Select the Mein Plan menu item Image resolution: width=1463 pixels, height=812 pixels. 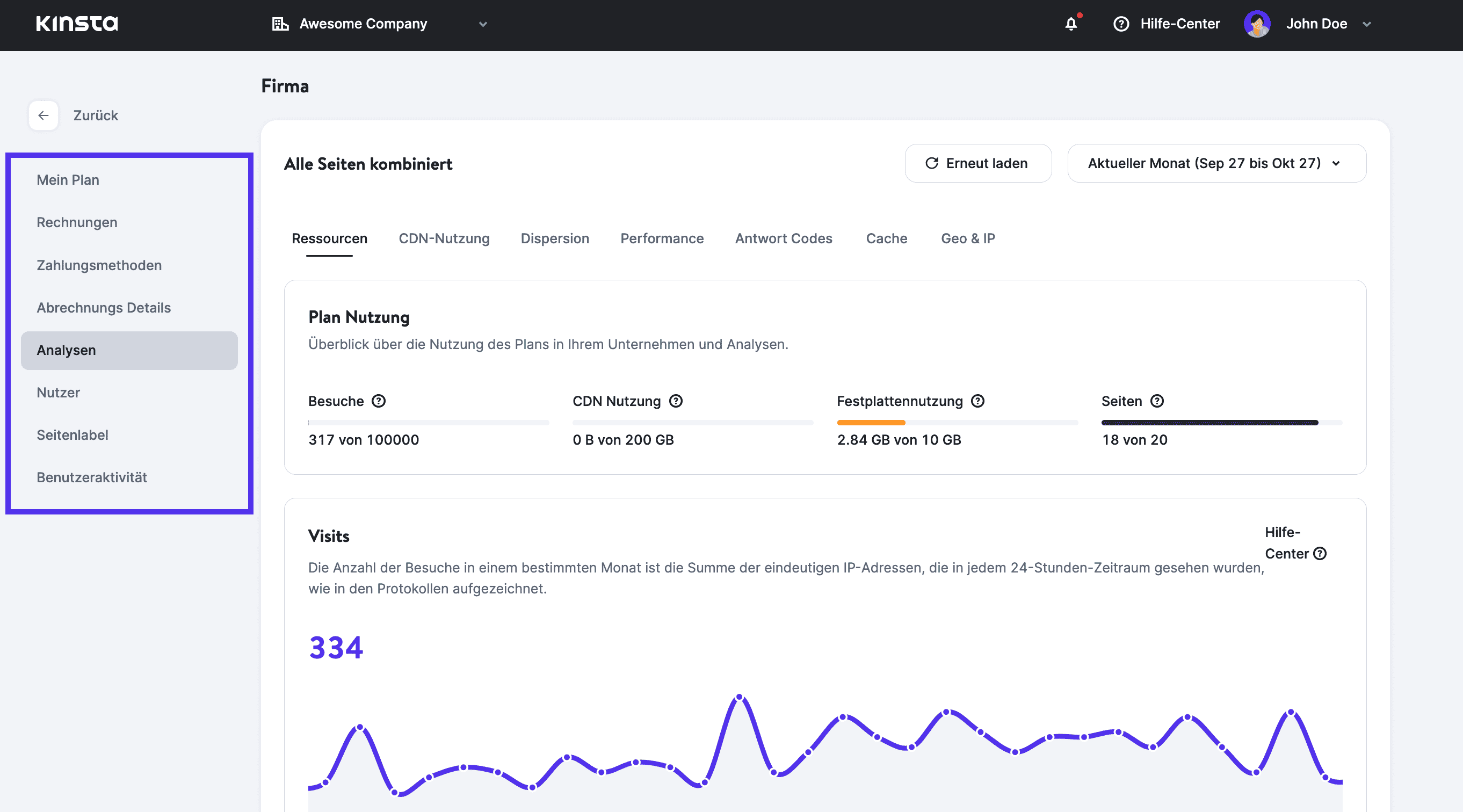coord(67,179)
